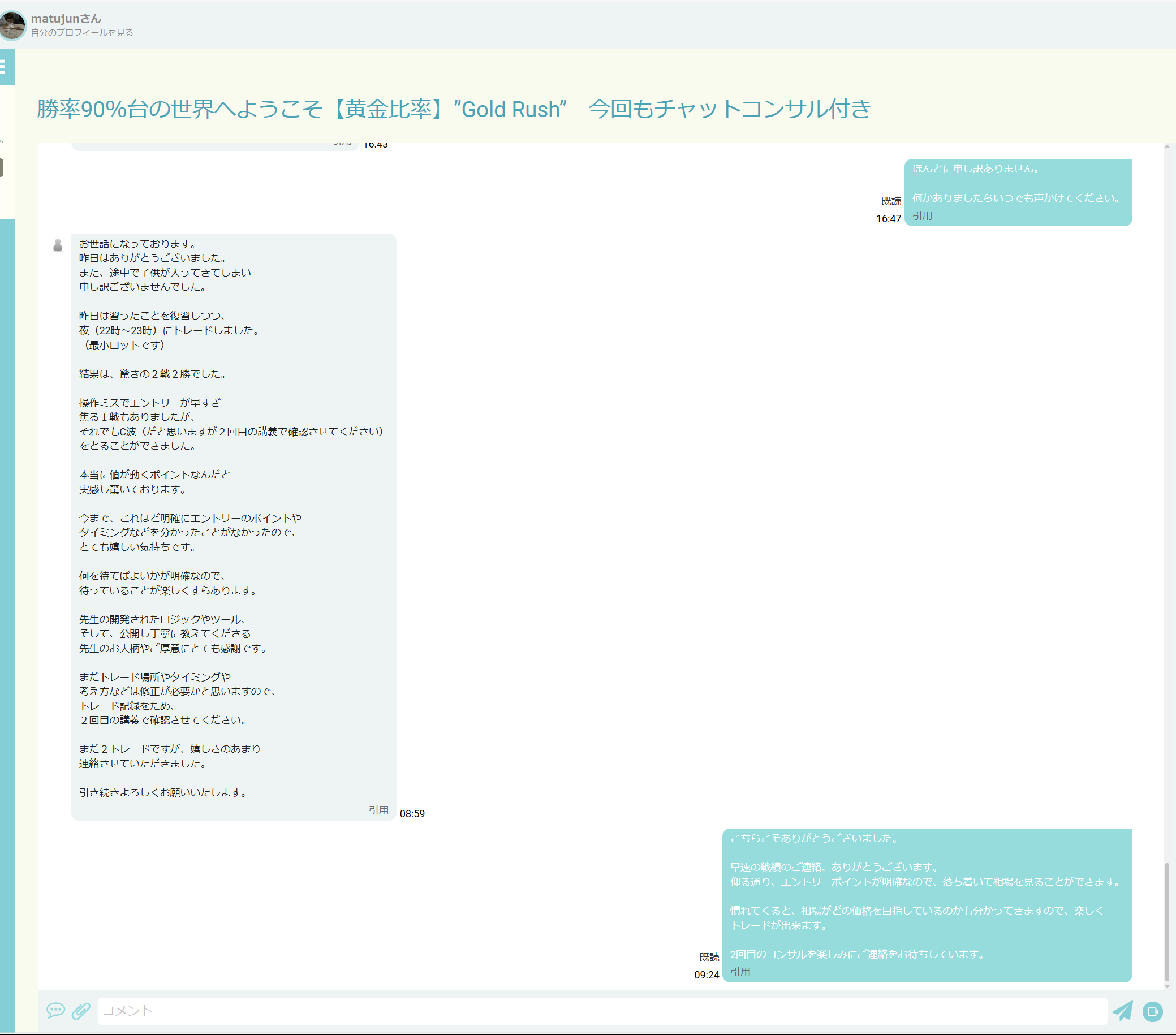
Task: Click the matujun profile avatar
Action: point(12,25)
